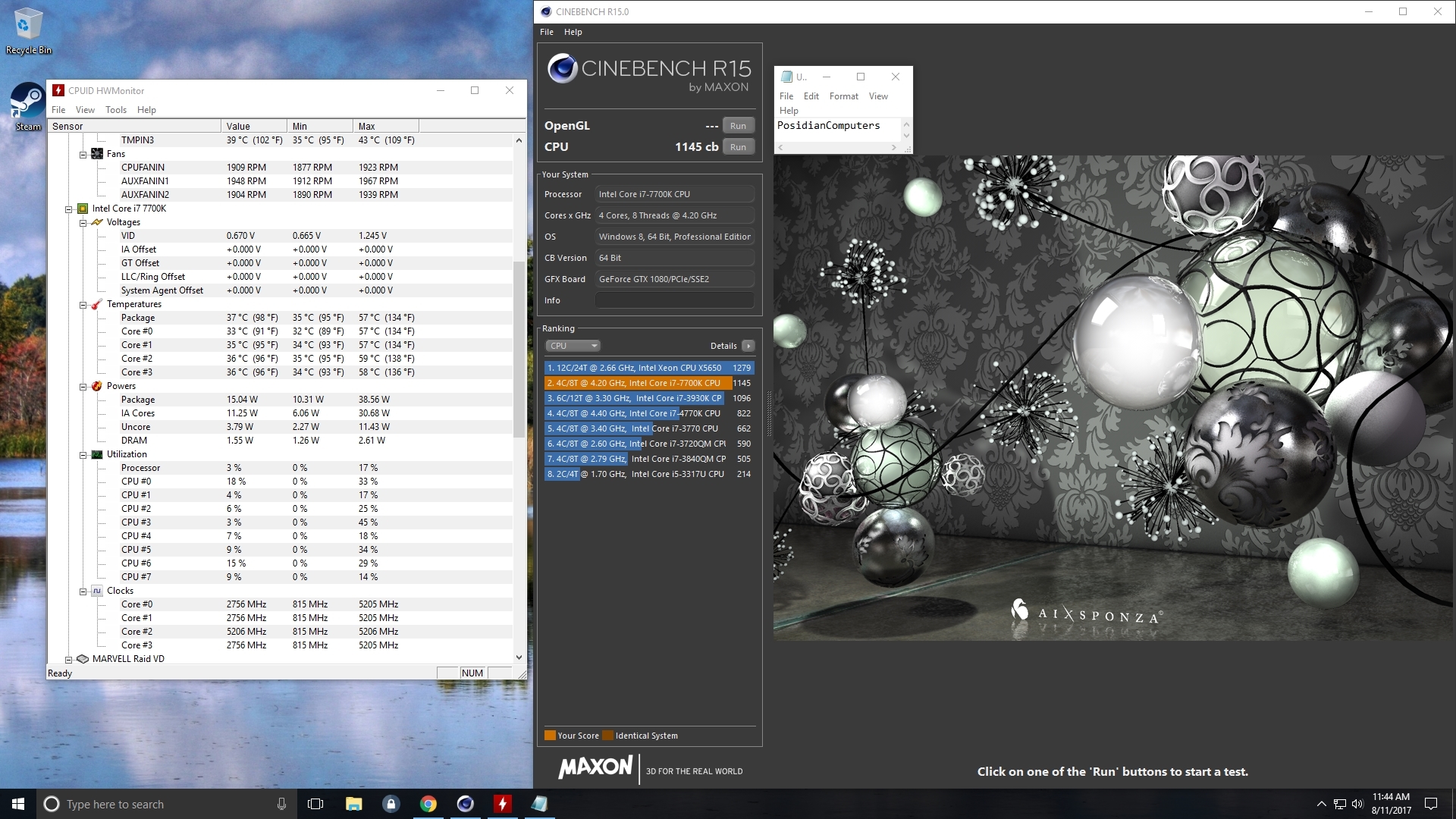Open the CPU ranking dropdown
The height and width of the screenshot is (819, 1456).
573,346
